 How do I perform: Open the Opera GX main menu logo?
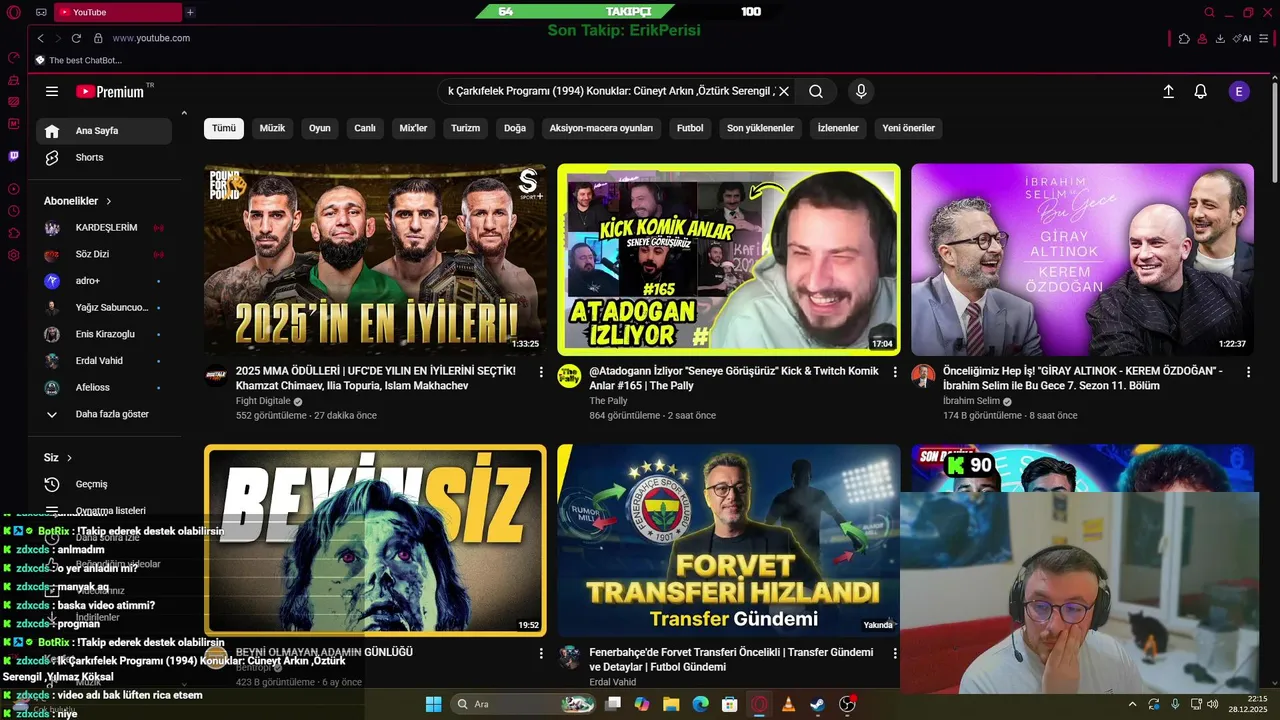click(13, 12)
